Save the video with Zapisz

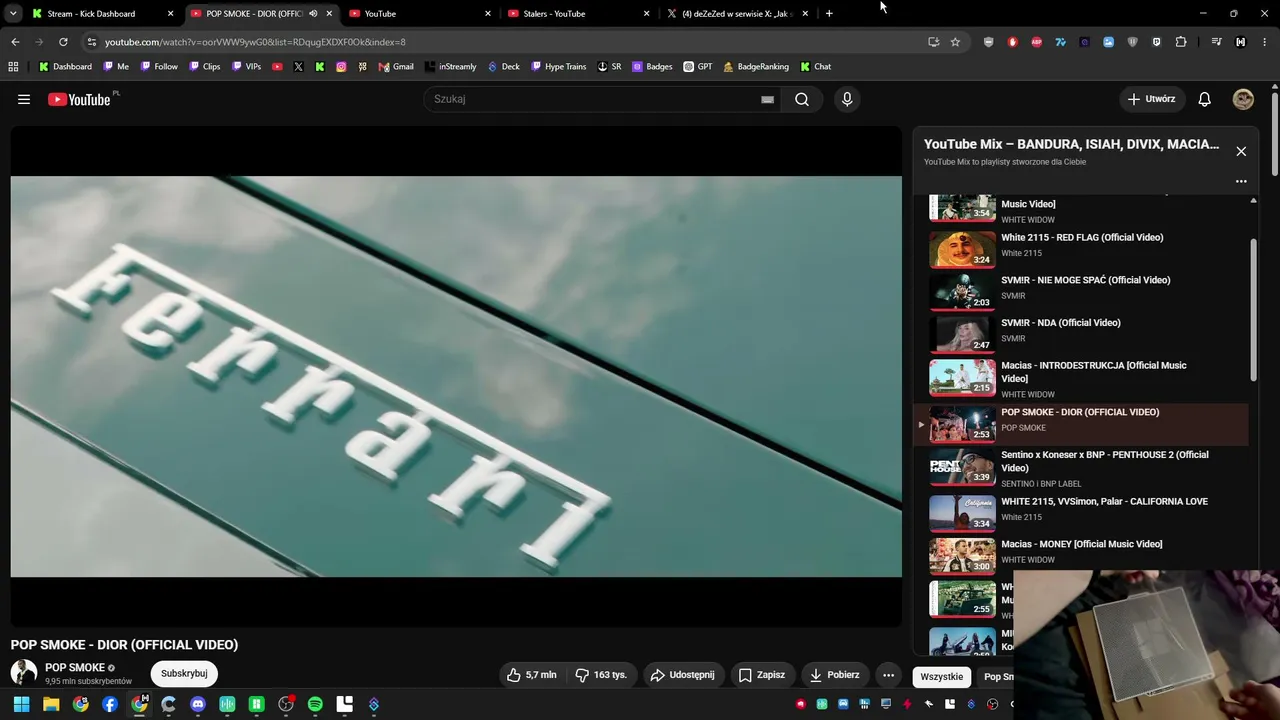pos(761,675)
